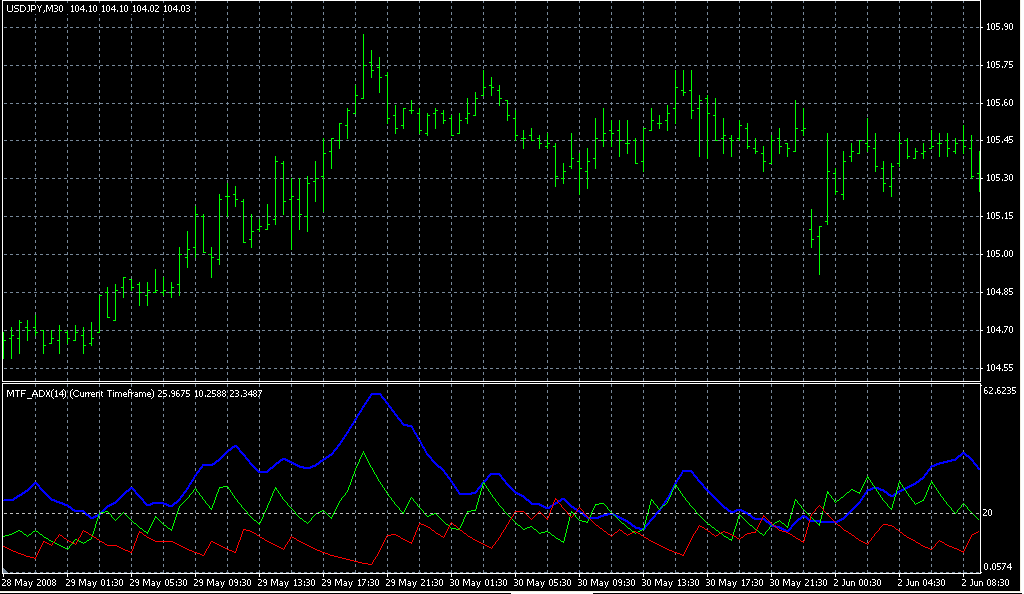Click the 105.90 price scale label
This screenshot has width=1024, height=594.
[999, 27]
